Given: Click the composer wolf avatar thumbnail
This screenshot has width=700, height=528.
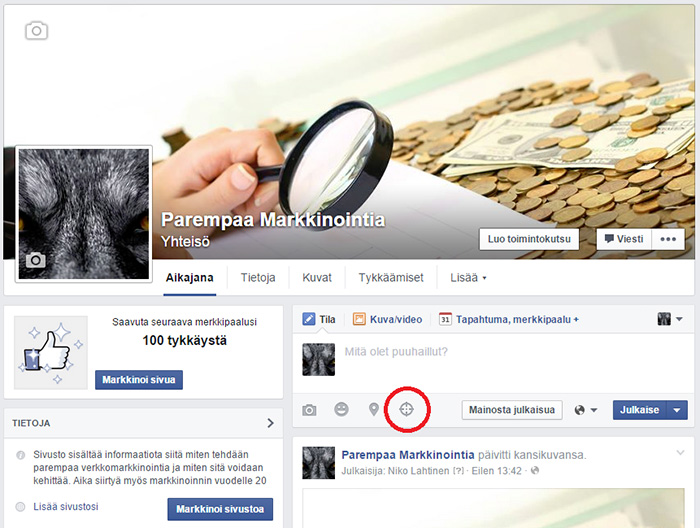Looking at the screenshot, I should [318, 359].
